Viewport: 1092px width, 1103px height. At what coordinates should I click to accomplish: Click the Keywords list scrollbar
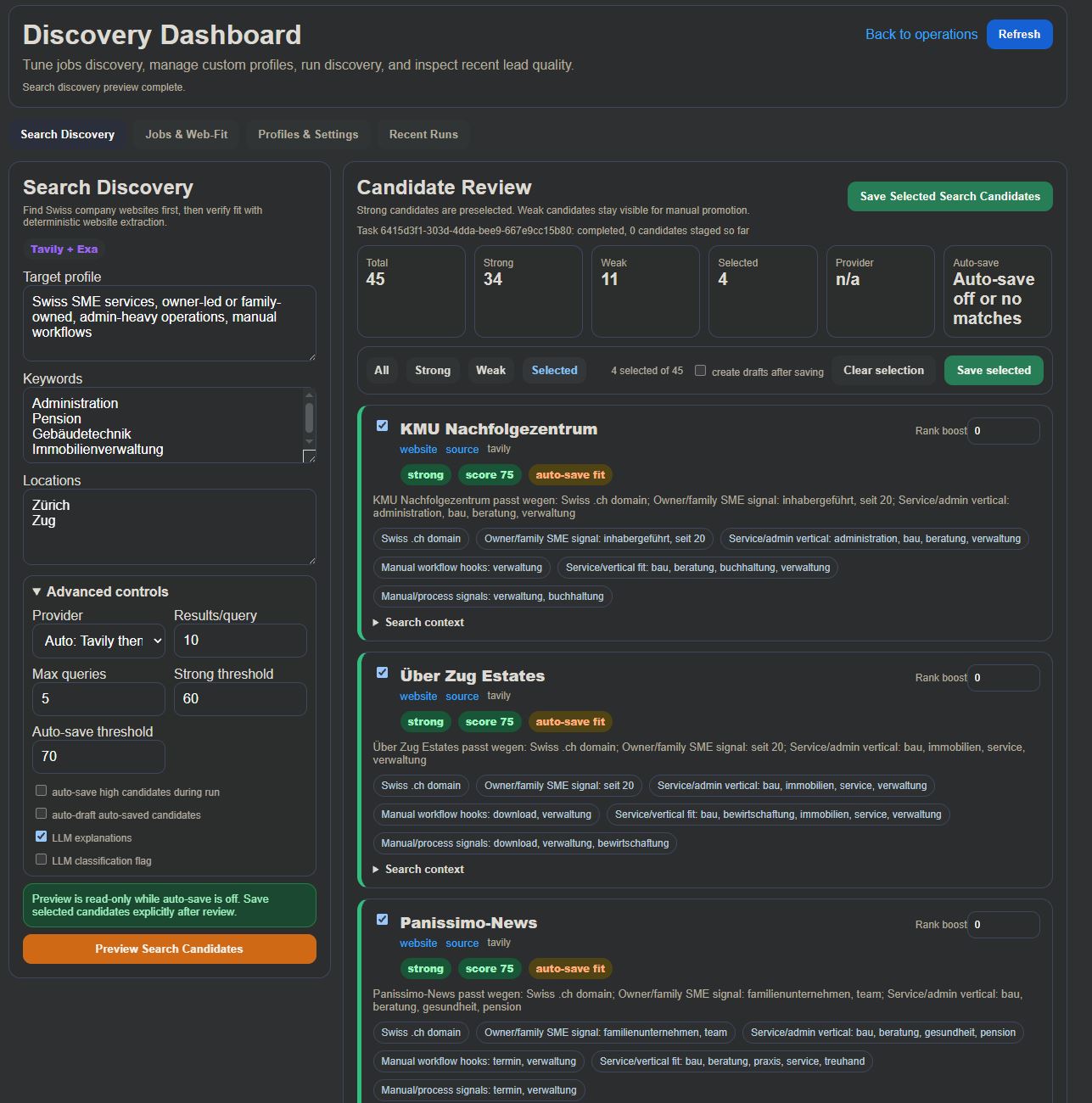pos(309,418)
